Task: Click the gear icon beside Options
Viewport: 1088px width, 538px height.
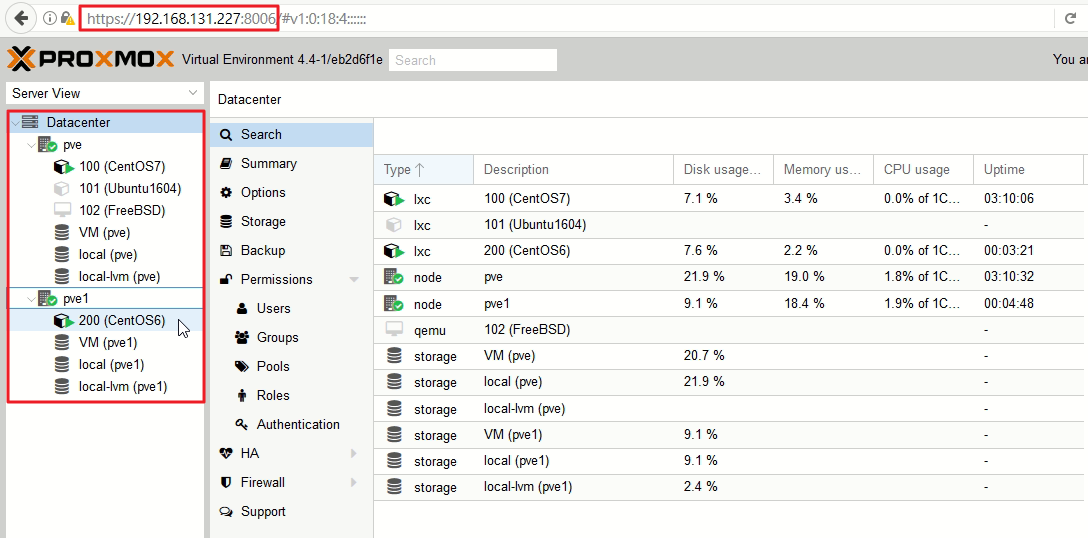Action: 226,192
